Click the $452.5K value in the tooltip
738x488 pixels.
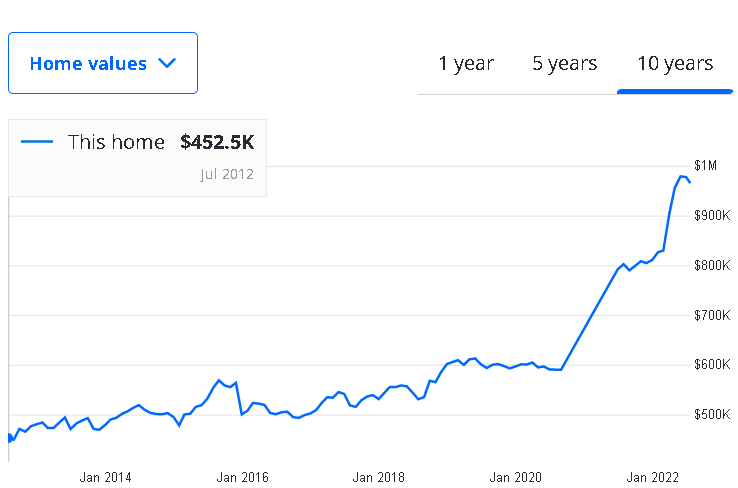pyautogui.click(x=217, y=142)
